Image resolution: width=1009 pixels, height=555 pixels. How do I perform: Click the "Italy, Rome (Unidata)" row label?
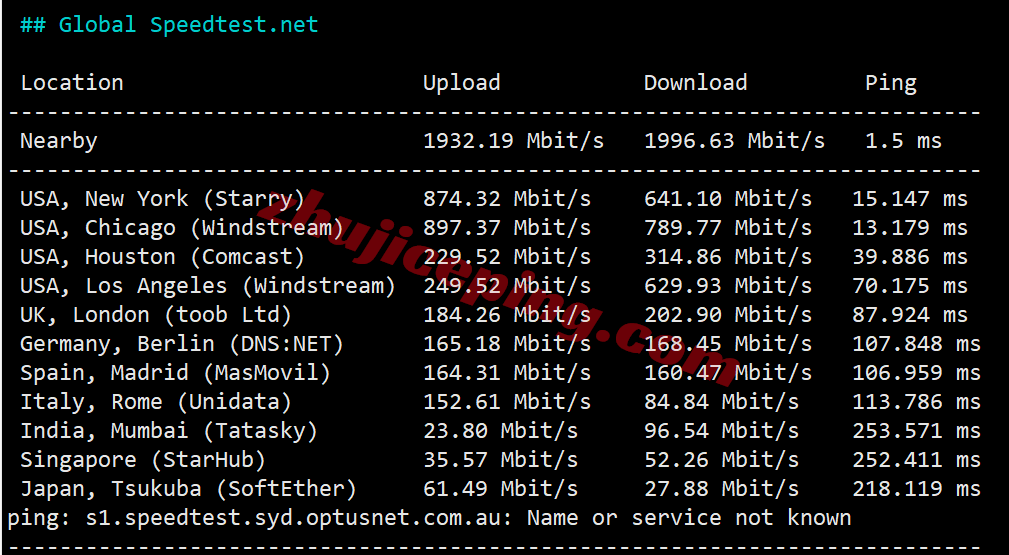(156, 402)
